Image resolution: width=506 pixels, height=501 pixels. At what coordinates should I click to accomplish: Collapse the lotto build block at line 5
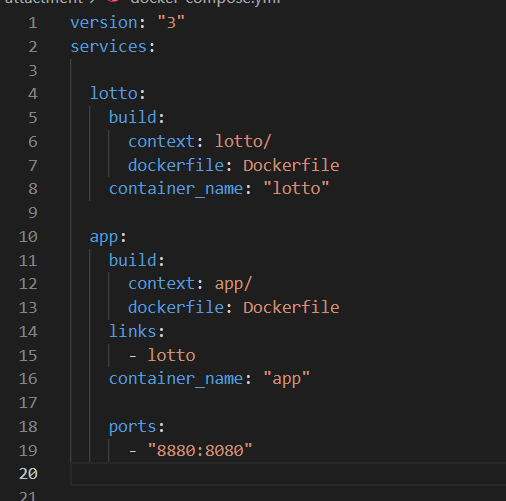tap(133, 117)
